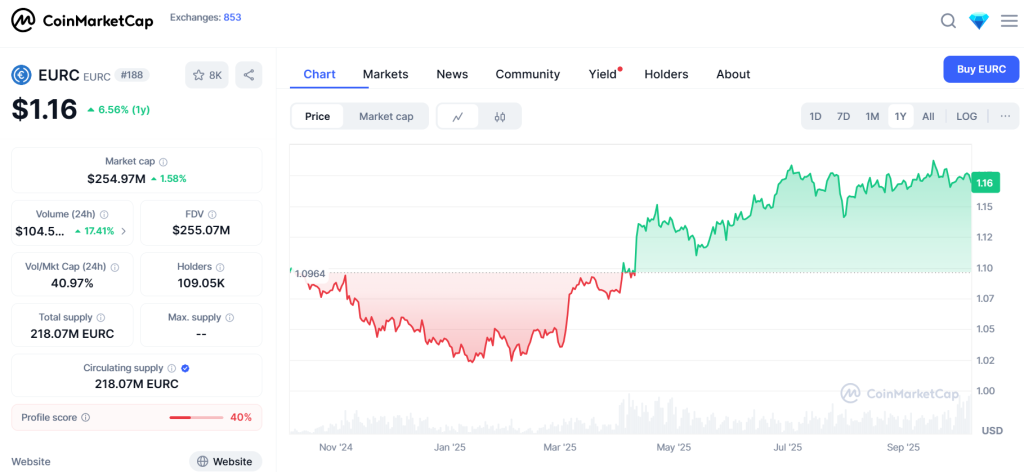This screenshot has width=1024, height=472.
Task: Expand the Volume (24h) chevron arrow
Action: (x=124, y=231)
